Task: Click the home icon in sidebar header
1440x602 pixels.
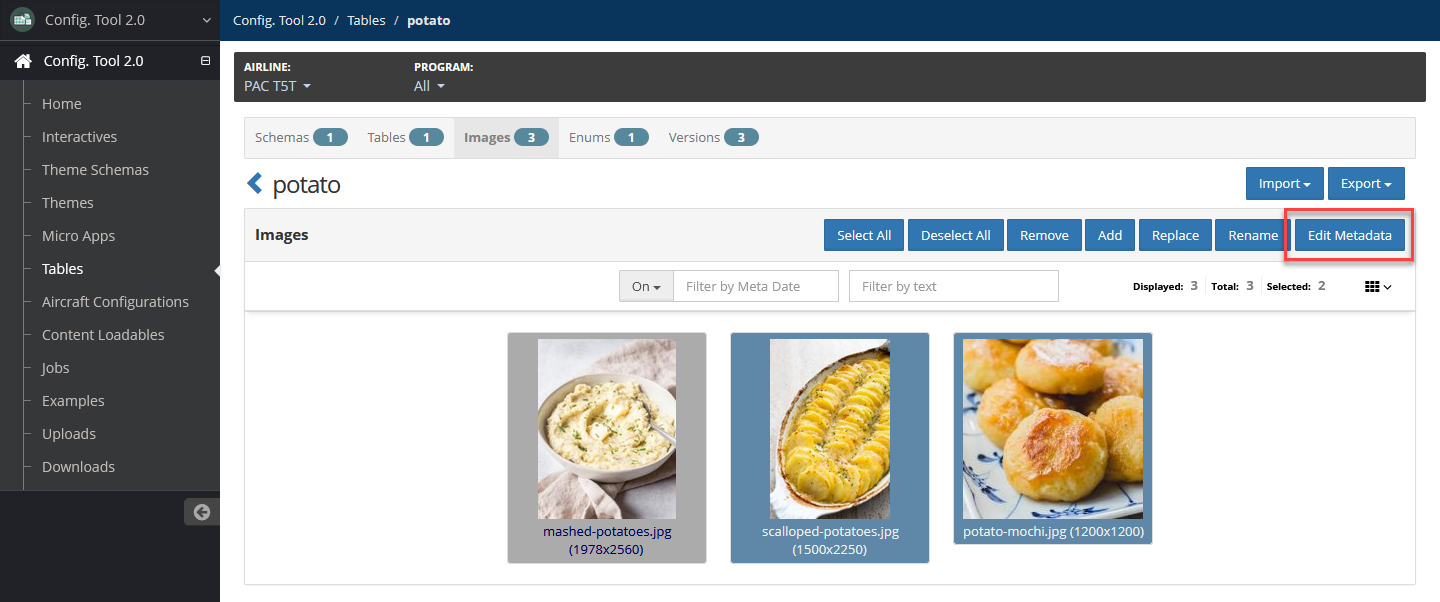Action: [23, 61]
